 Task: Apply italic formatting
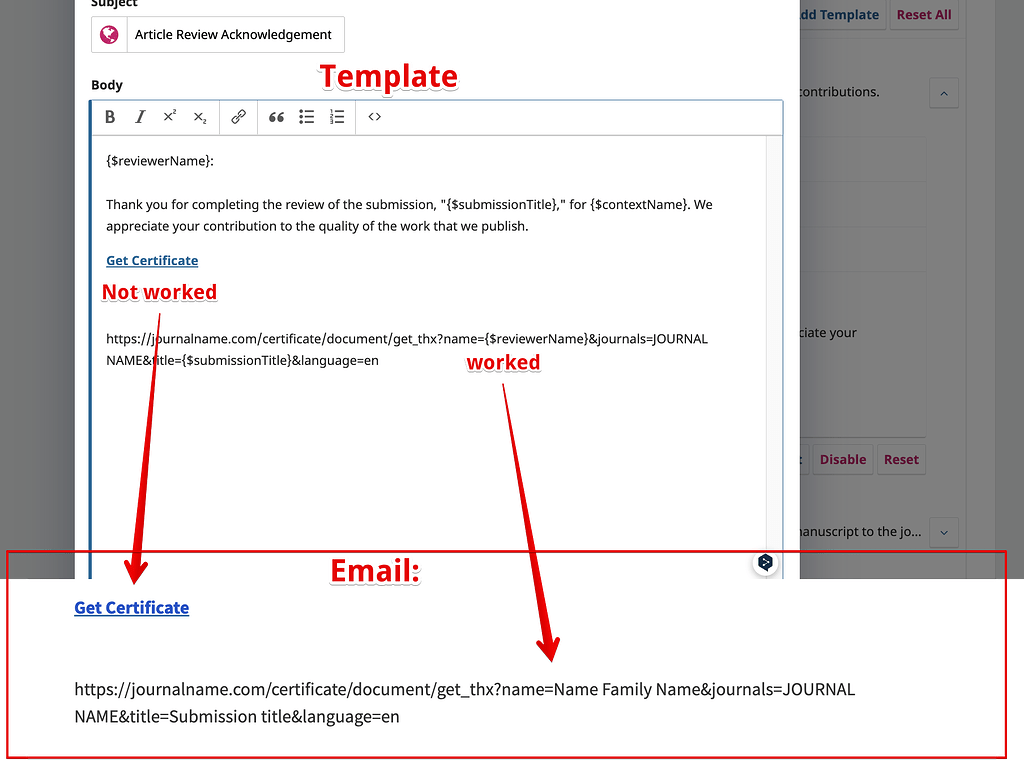[140, 117]
